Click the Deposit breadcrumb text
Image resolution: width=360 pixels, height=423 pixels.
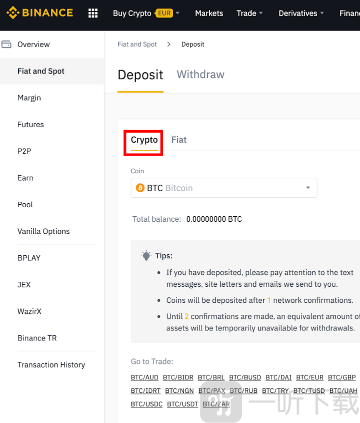pos(193,44)
